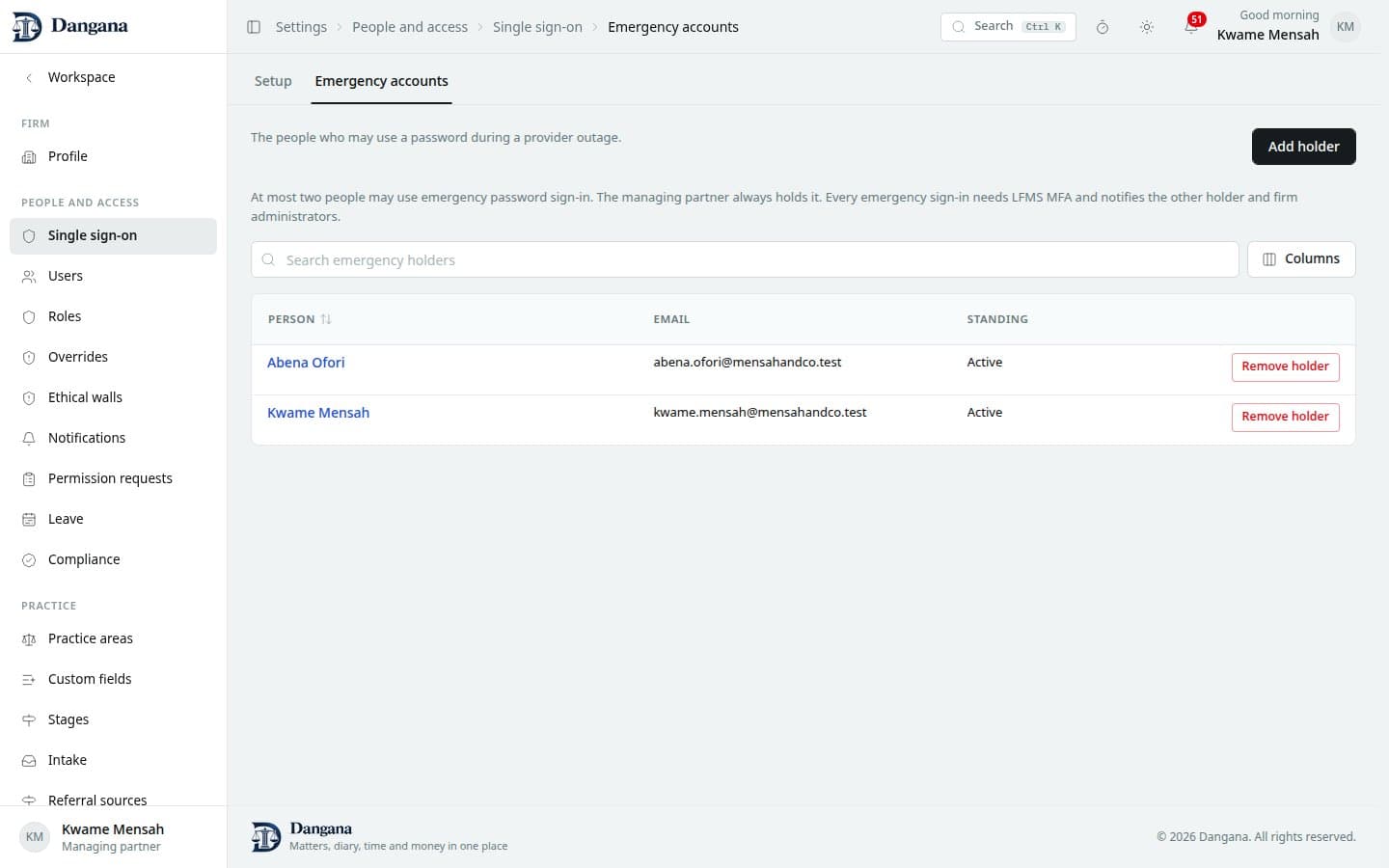Viewport: 1389px width, 868px height.
Task: Select Single sign-on in sidebar
Action: click(113, 236)
